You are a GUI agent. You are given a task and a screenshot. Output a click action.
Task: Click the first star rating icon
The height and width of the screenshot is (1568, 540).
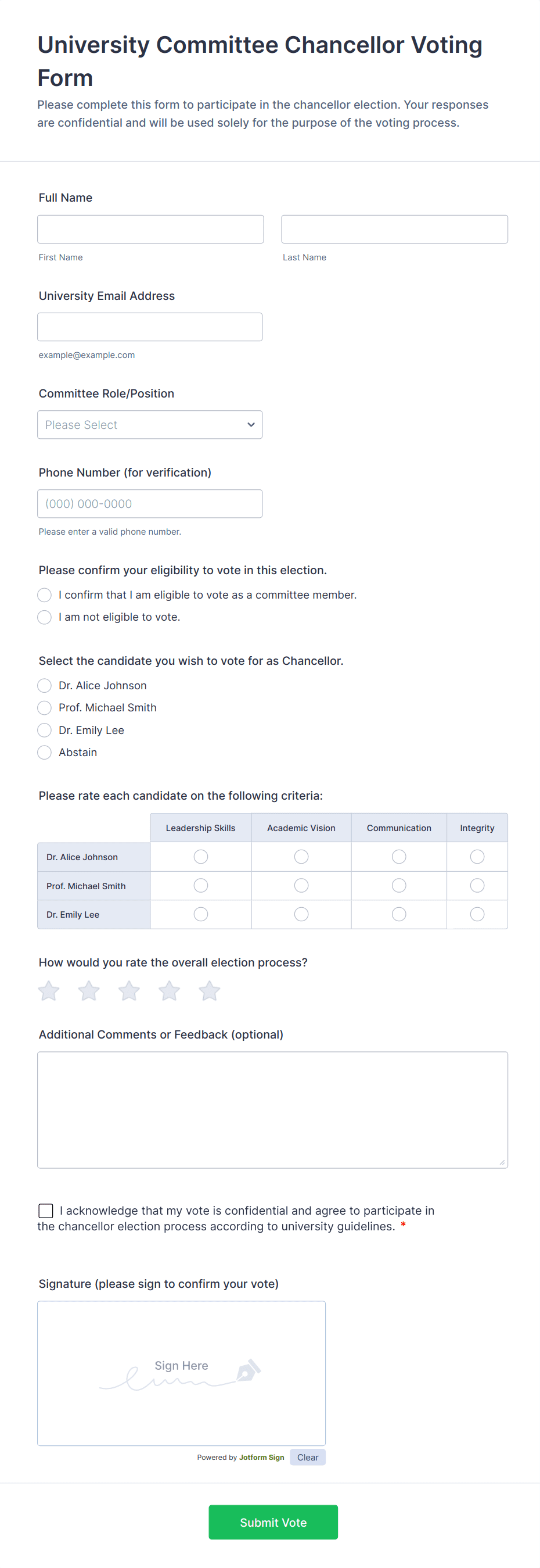[x=49, y=990]
